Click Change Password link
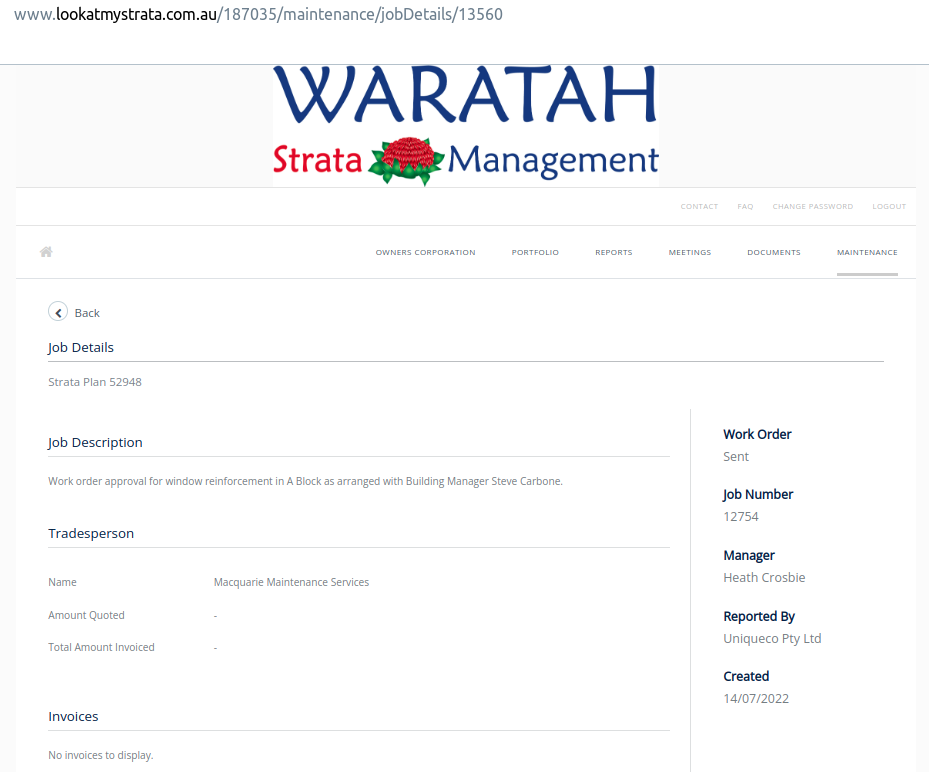Screen dimensions: 929x772 click(813, 206)
